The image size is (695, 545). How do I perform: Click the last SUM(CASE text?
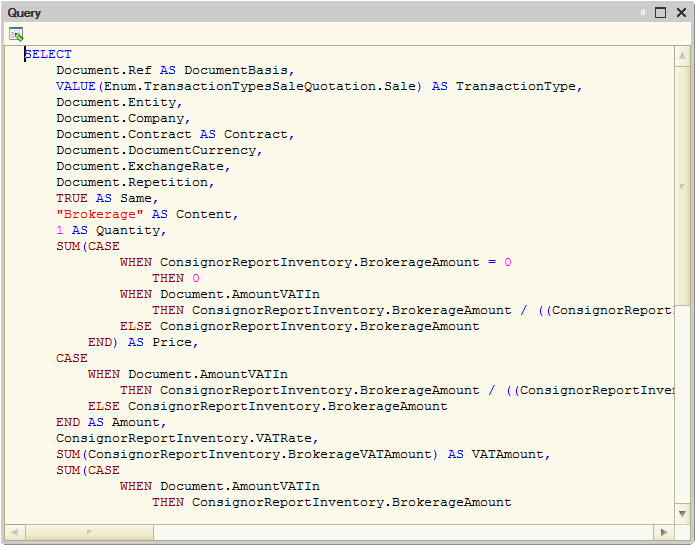click(x=88, y=470)
